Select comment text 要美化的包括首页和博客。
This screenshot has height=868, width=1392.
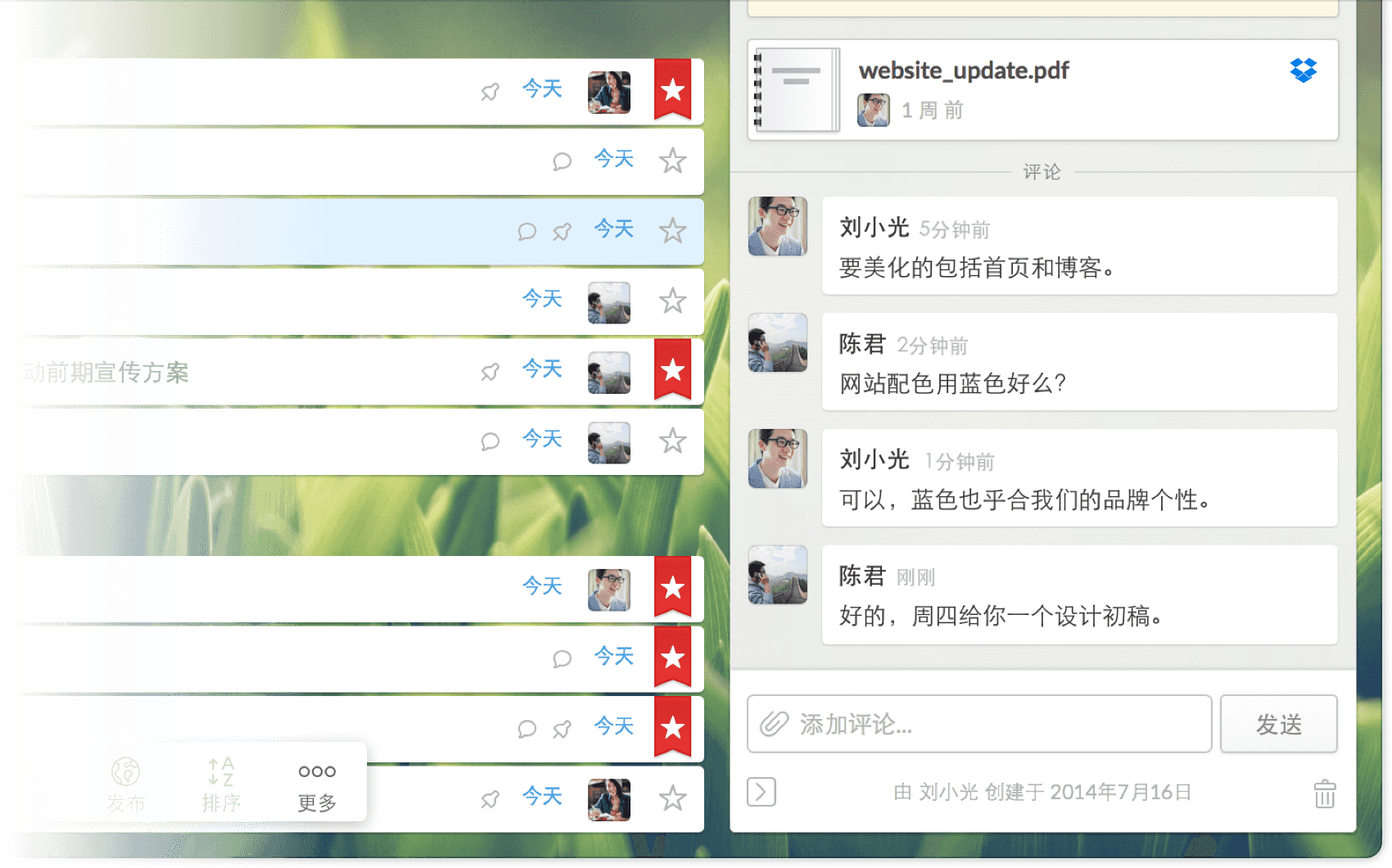click(x=977, y=268)
